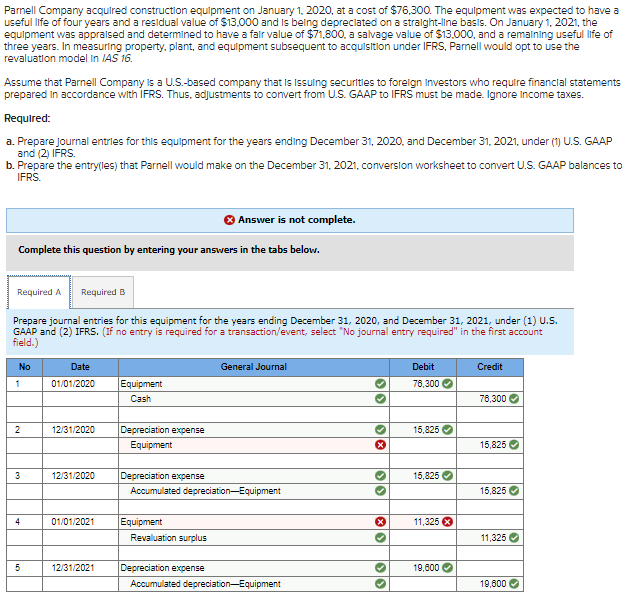This screenshot has height=598, width=630.
Task: Click green check by Depreciation expense in entry 3
Action: click(x=380, y=476)
